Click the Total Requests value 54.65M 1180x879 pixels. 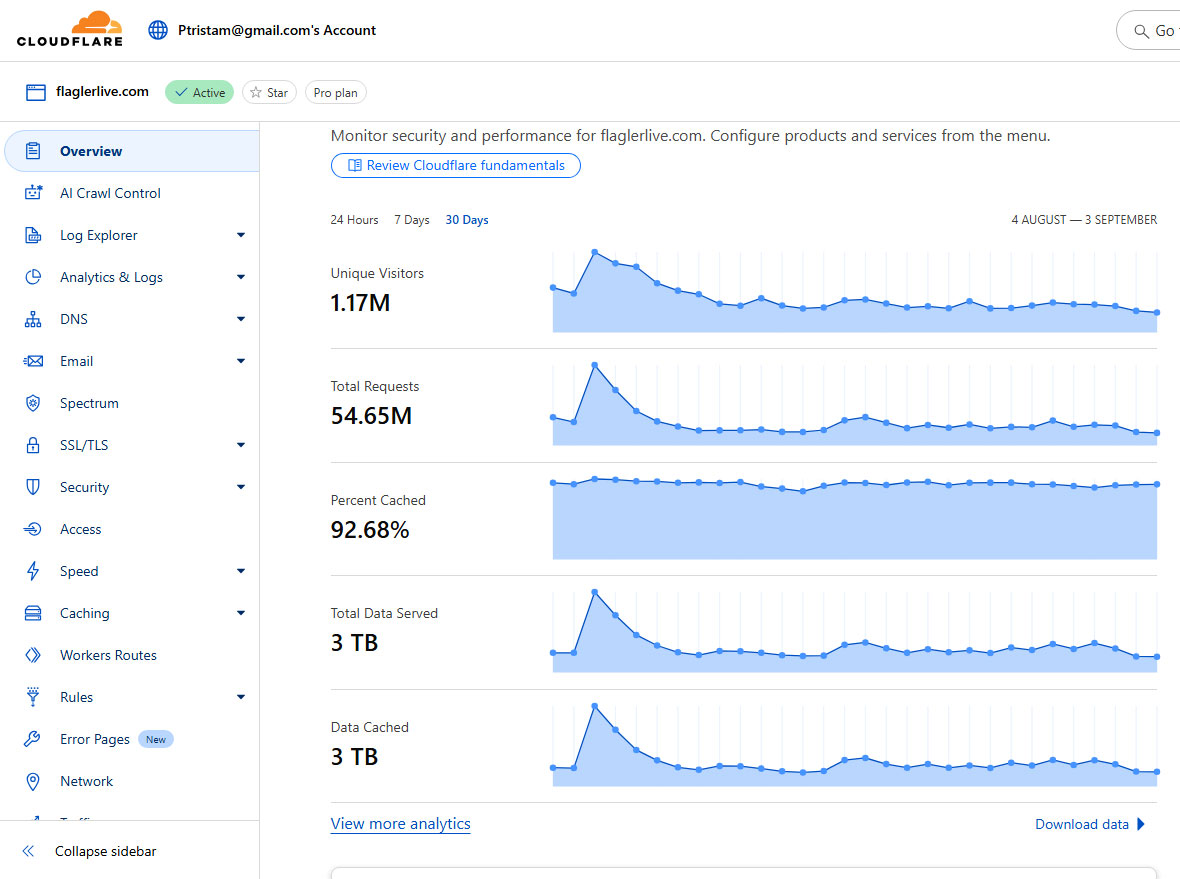coord(371,415)
